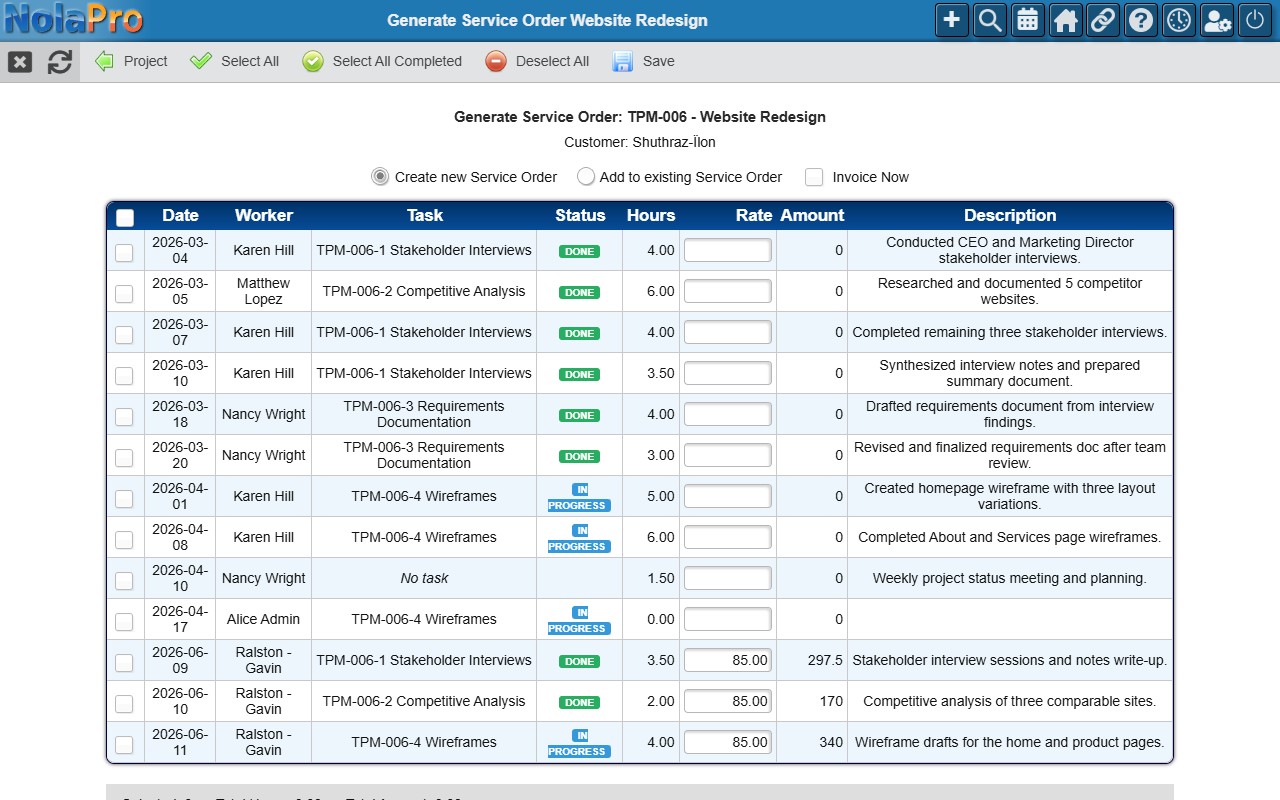Image resolution: width=1280 pixels, height=800 pixels.
Task: Go to home via house icon
Action: pos(1066,20)
